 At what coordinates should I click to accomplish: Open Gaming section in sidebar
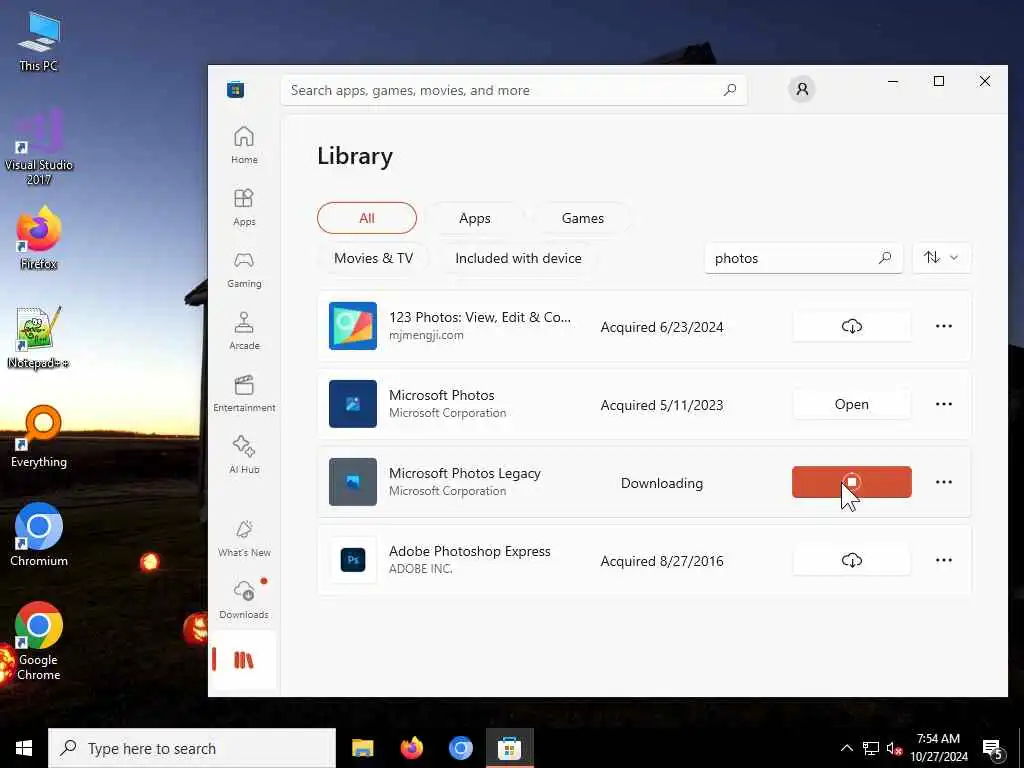click(244, 269)
